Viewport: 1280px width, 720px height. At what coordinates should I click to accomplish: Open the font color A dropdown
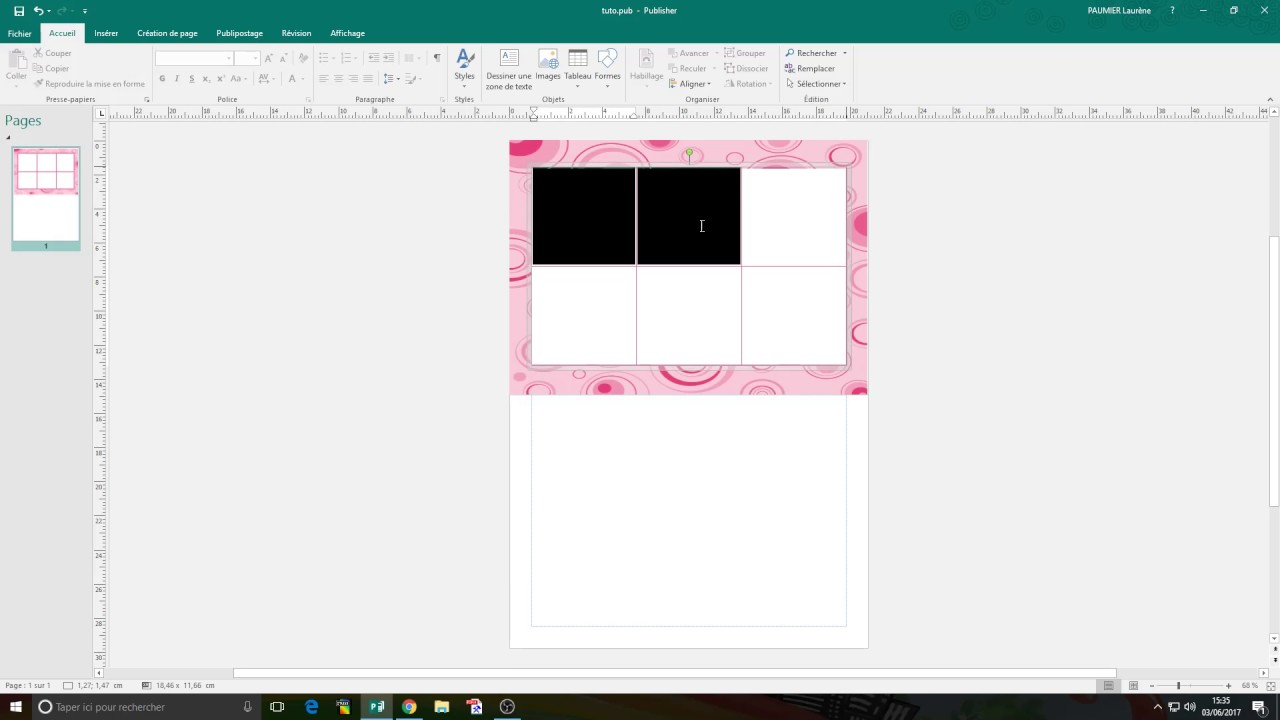(296, 79)
